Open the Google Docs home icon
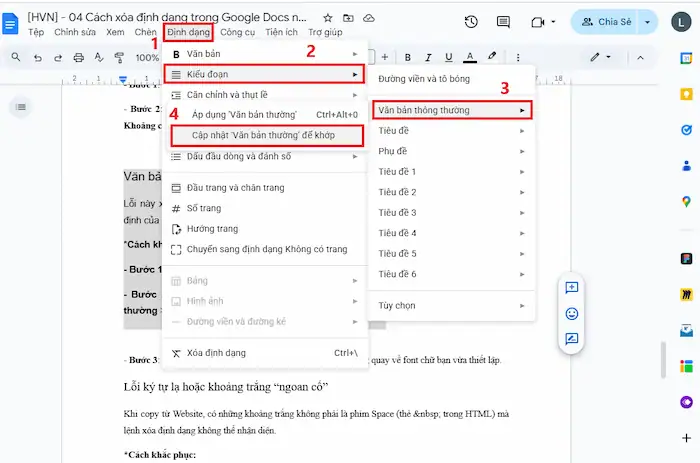This screenshot has height=463, width=700. coord(11,22)
